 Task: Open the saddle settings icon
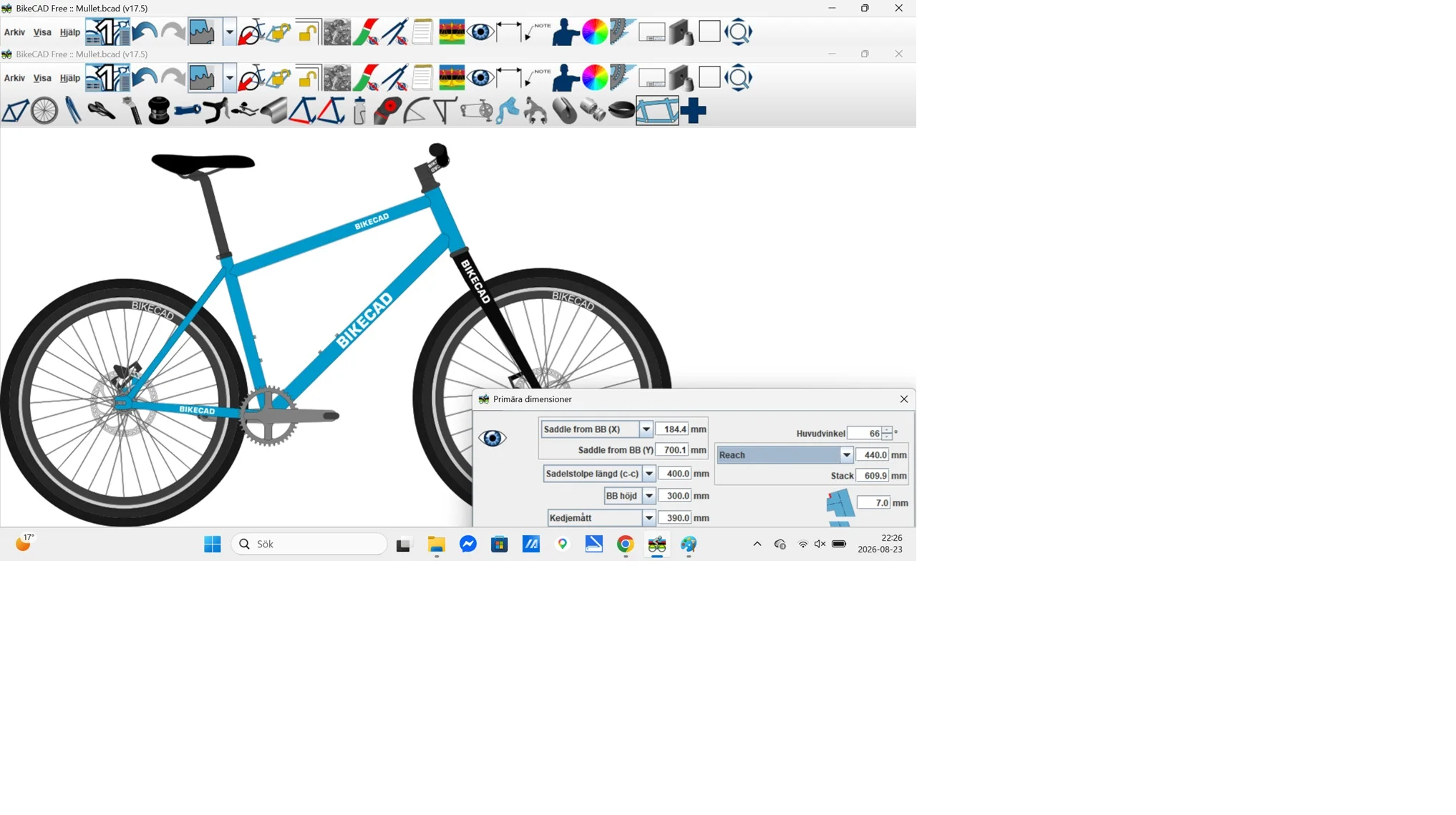pyautogui.click(x=101, y=111)
